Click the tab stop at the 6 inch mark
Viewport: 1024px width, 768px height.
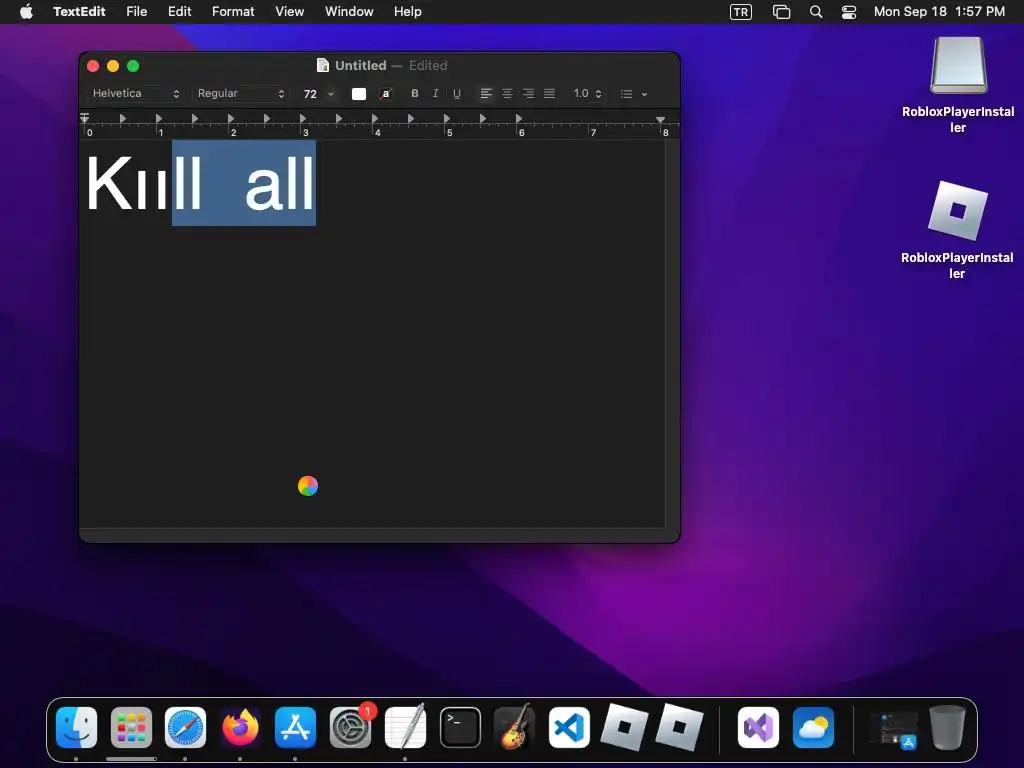(x=519, y=119)
